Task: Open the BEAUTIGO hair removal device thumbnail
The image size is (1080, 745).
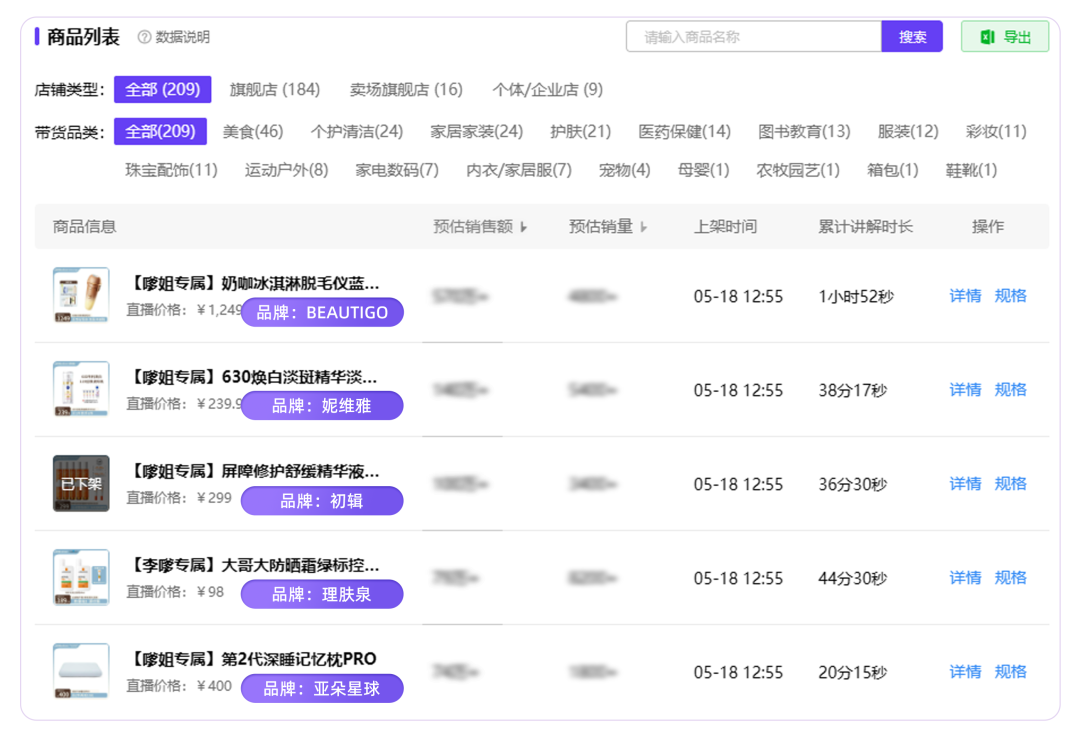Action: (81, 295)
